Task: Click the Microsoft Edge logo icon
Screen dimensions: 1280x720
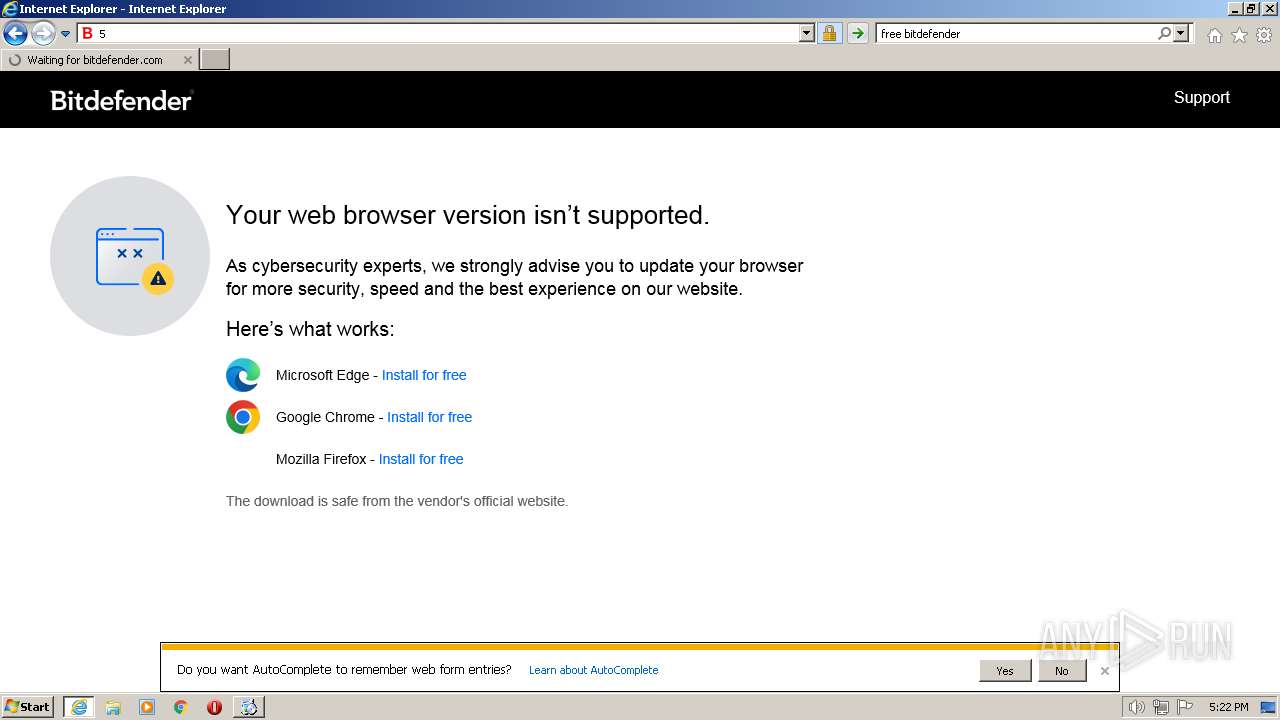Action: [x=243, y=375]
